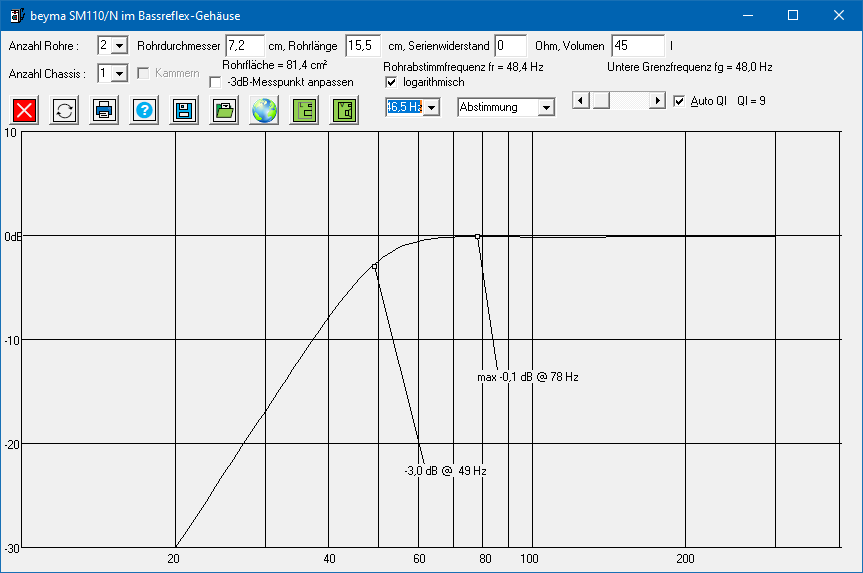Image resolution: width=863 pixels, height=573 pixels.
Task: Click the Rohrlänge input field
Action: point(363,46)
